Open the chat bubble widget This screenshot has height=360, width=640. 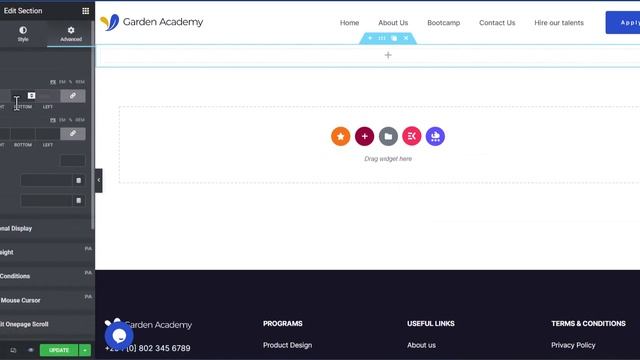(x=119, y=336)
